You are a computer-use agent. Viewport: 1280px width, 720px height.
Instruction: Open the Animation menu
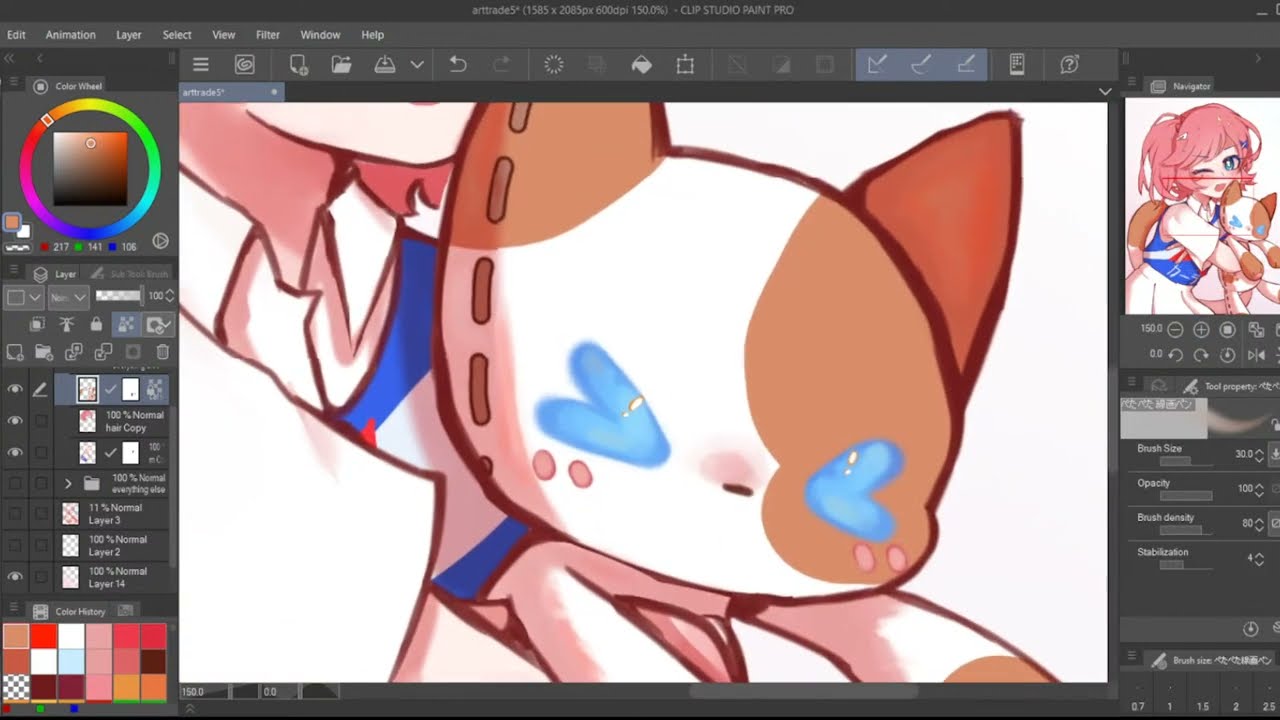tap(70, 35)
